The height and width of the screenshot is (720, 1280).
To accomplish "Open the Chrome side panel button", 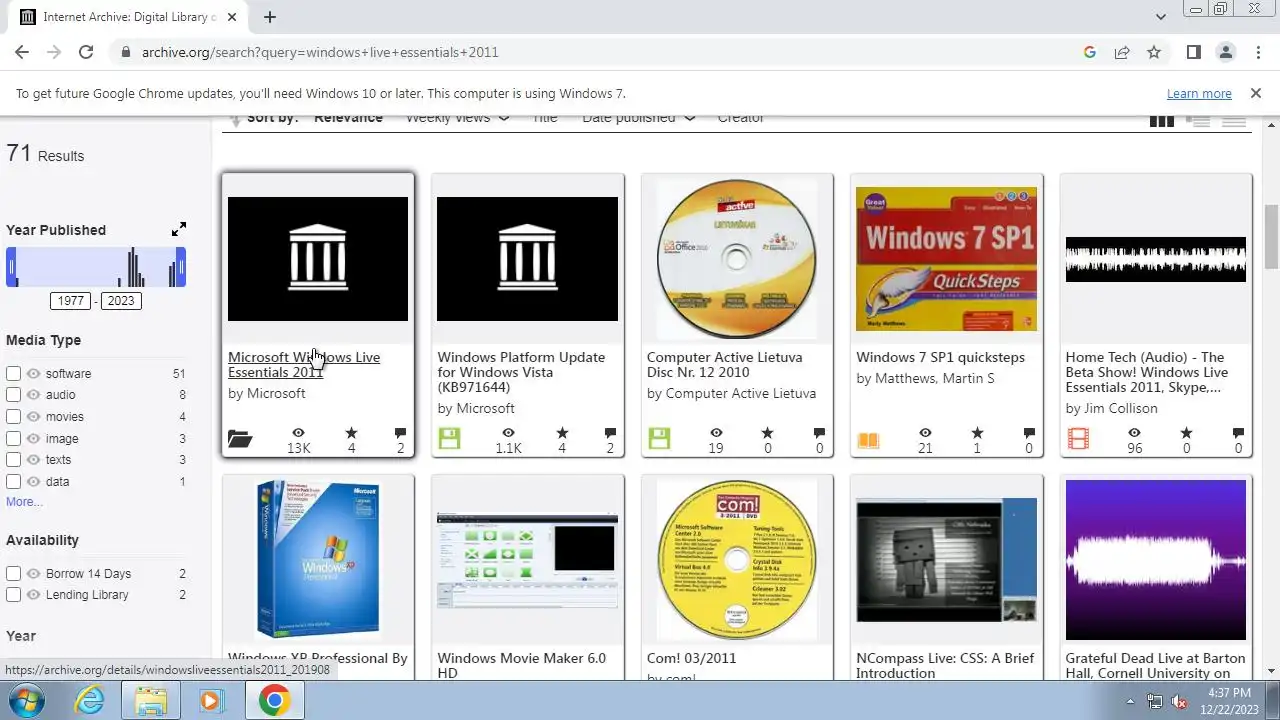I will point(1194,52).
